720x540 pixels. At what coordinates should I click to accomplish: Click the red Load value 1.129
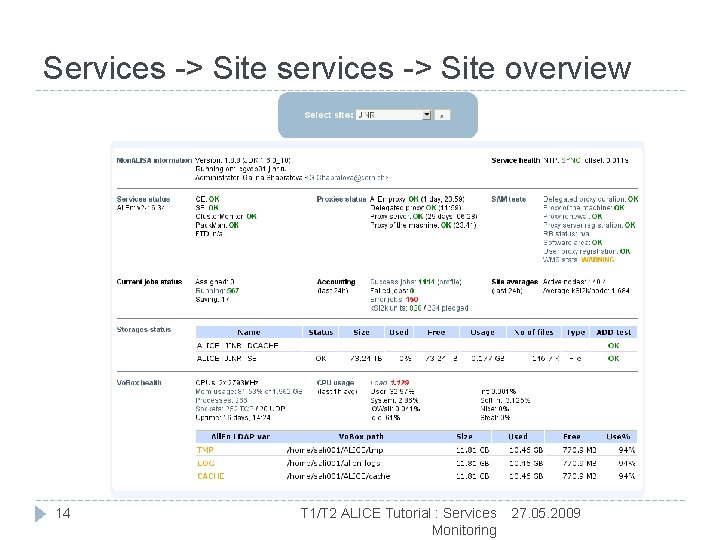click(x=399, y=382)
